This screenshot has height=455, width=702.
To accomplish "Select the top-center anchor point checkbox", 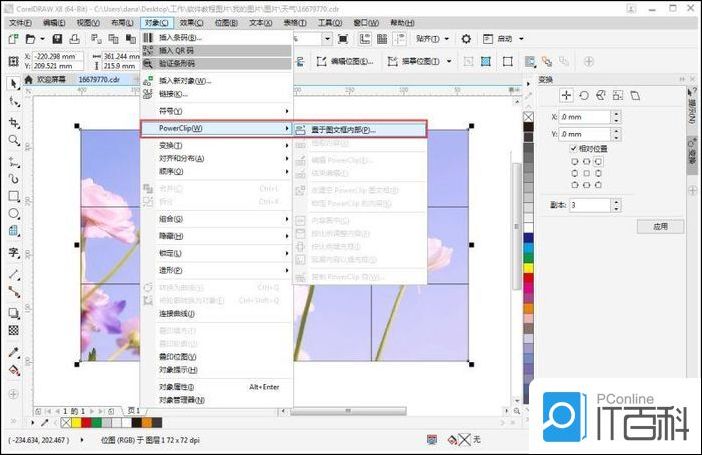I will pyautogui.click(x=586, y=161).
